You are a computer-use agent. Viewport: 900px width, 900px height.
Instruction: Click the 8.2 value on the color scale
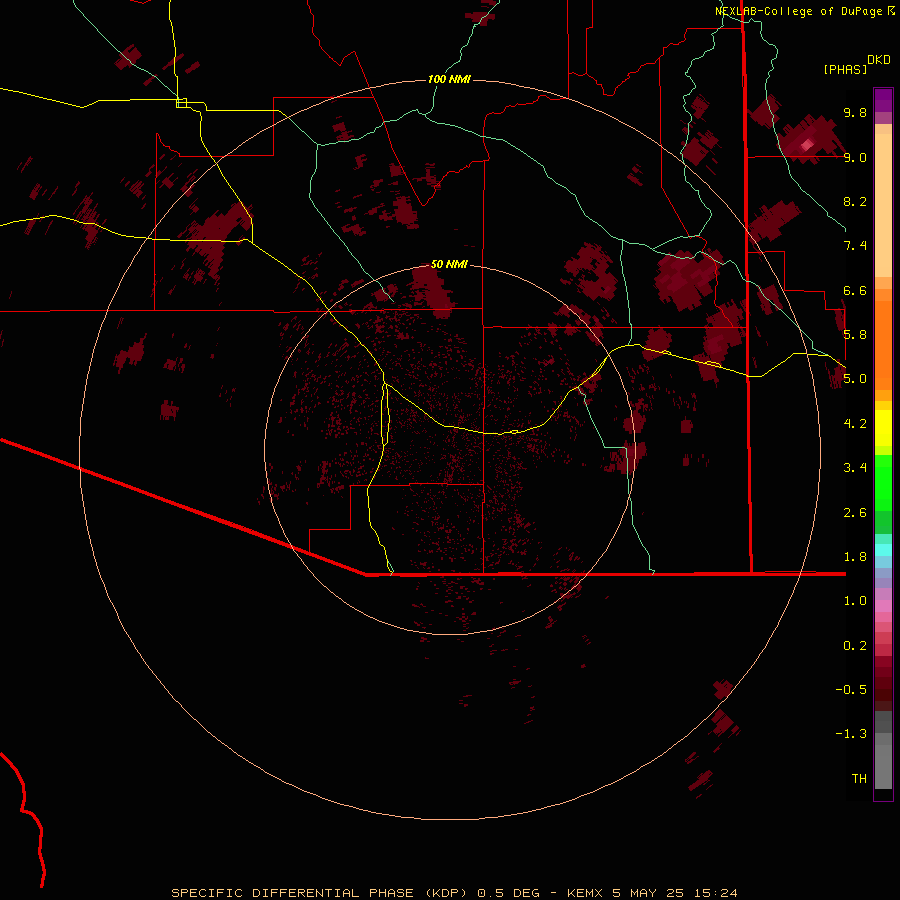(x=855, y=201)
